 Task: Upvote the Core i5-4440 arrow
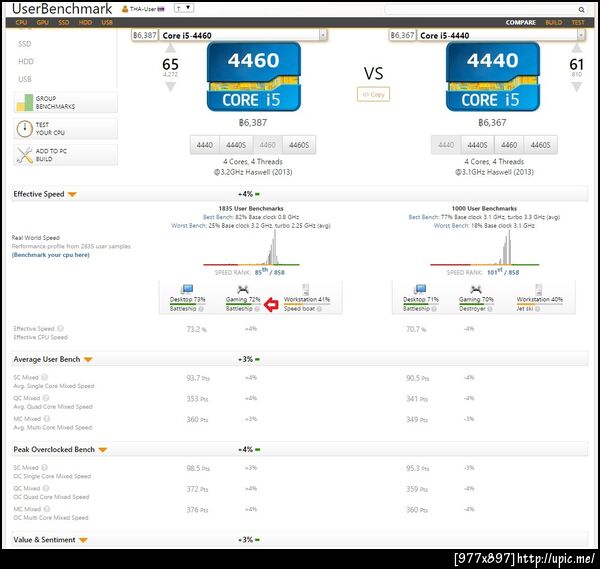(x=577, y=48)
